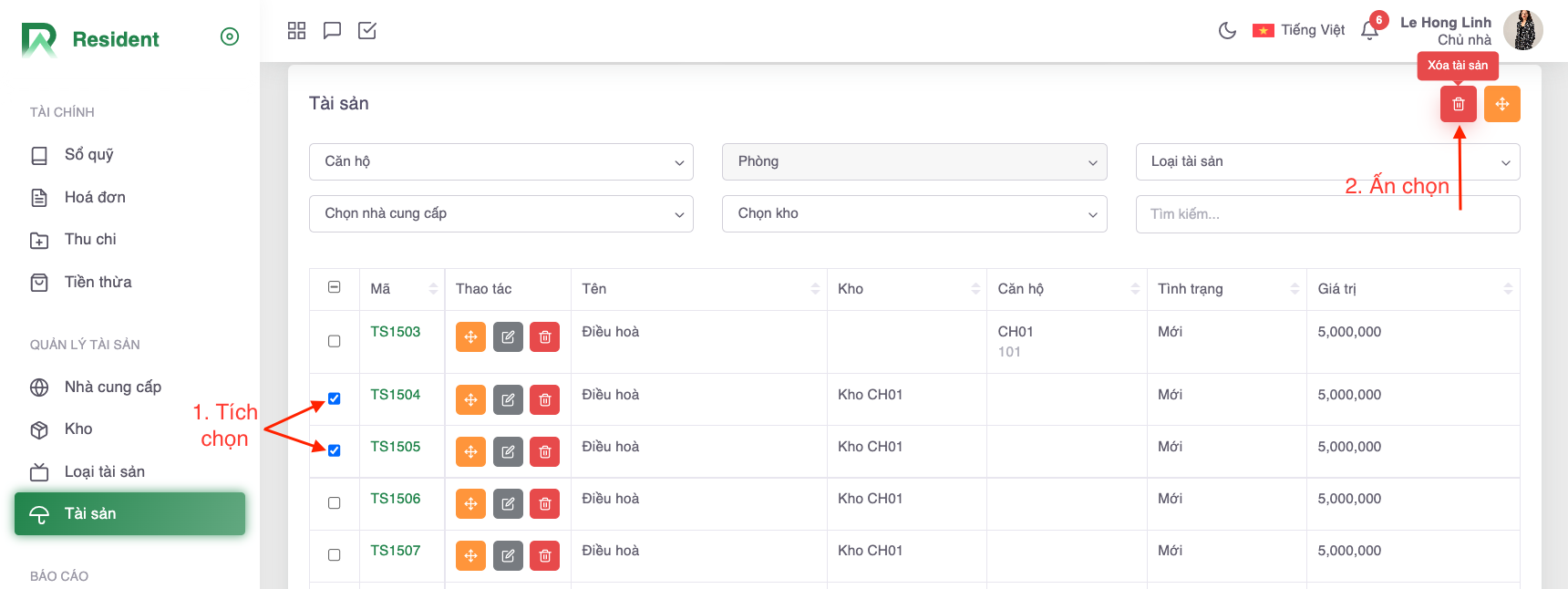Switch language via Tiếng Việt selector
This screenshot has width=1568, height=589.
point(1299,31)
